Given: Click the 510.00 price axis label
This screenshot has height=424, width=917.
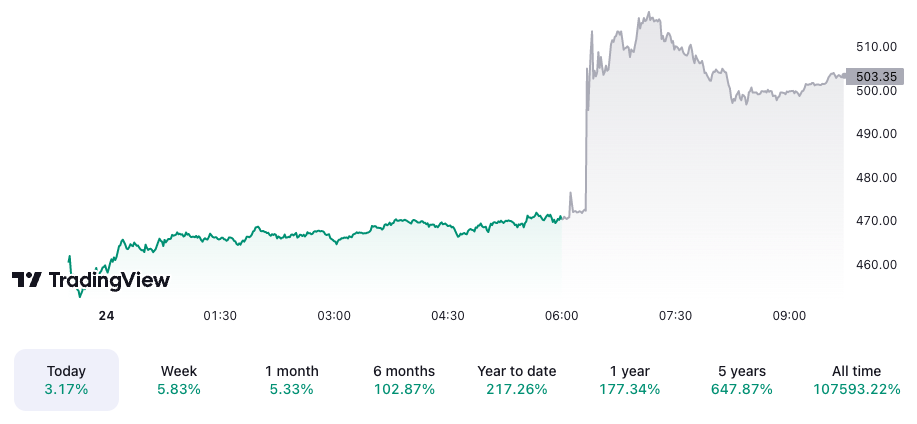Looking at the screenshot, I should pos(874,46).
